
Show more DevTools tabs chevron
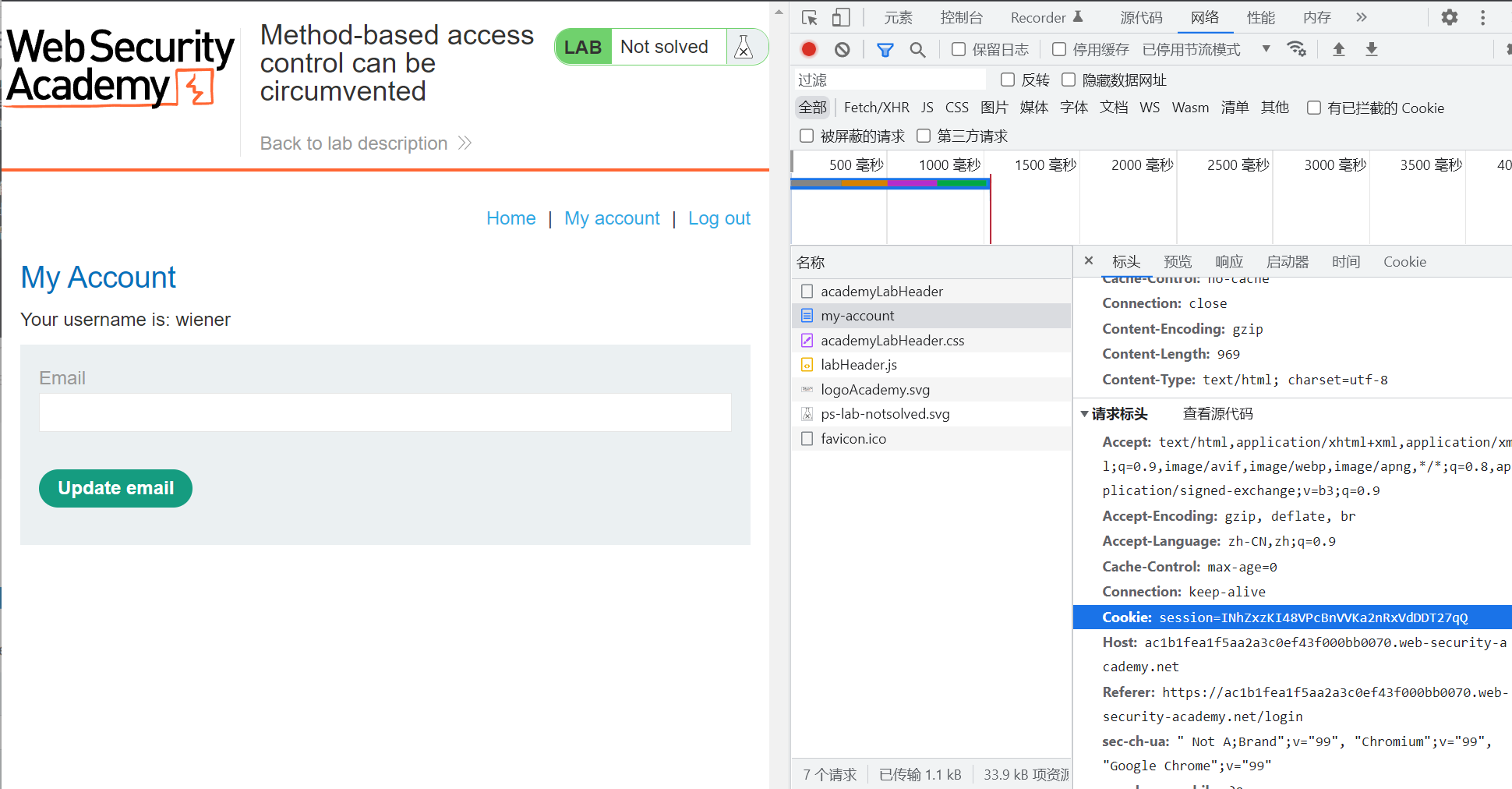1361,17
